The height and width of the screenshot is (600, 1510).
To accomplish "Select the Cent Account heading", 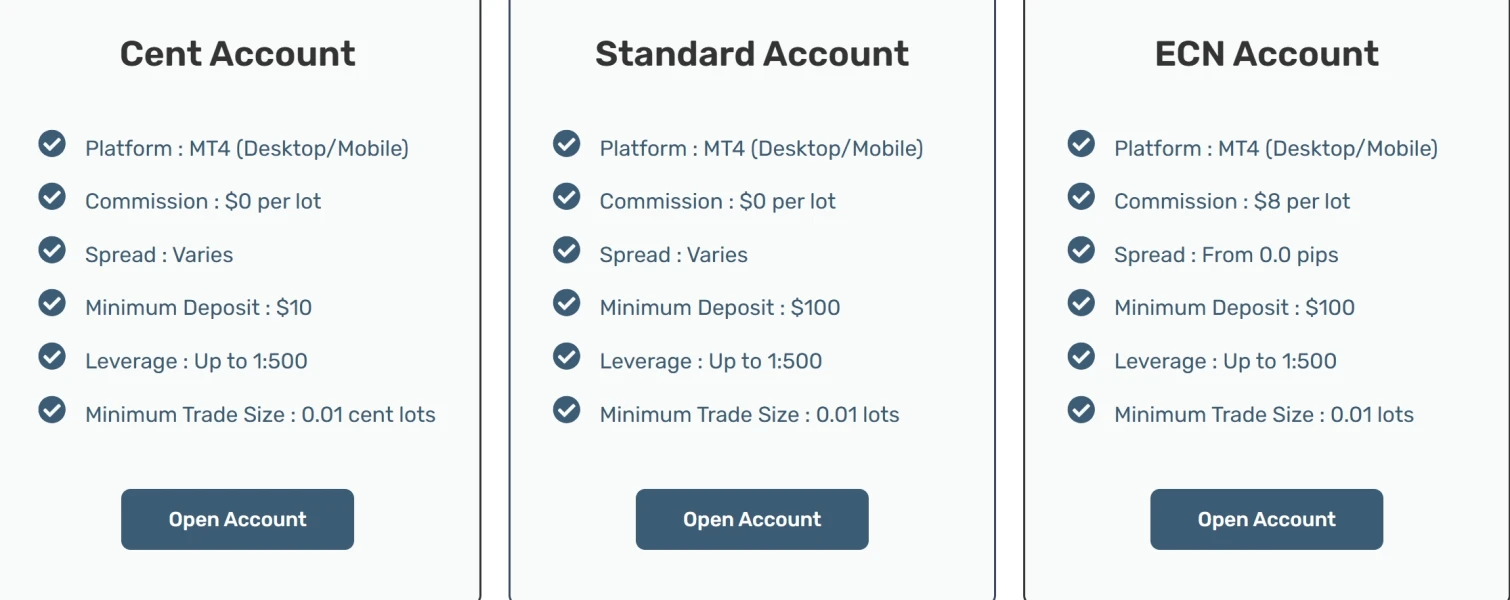I will click(x=237, y=53).
